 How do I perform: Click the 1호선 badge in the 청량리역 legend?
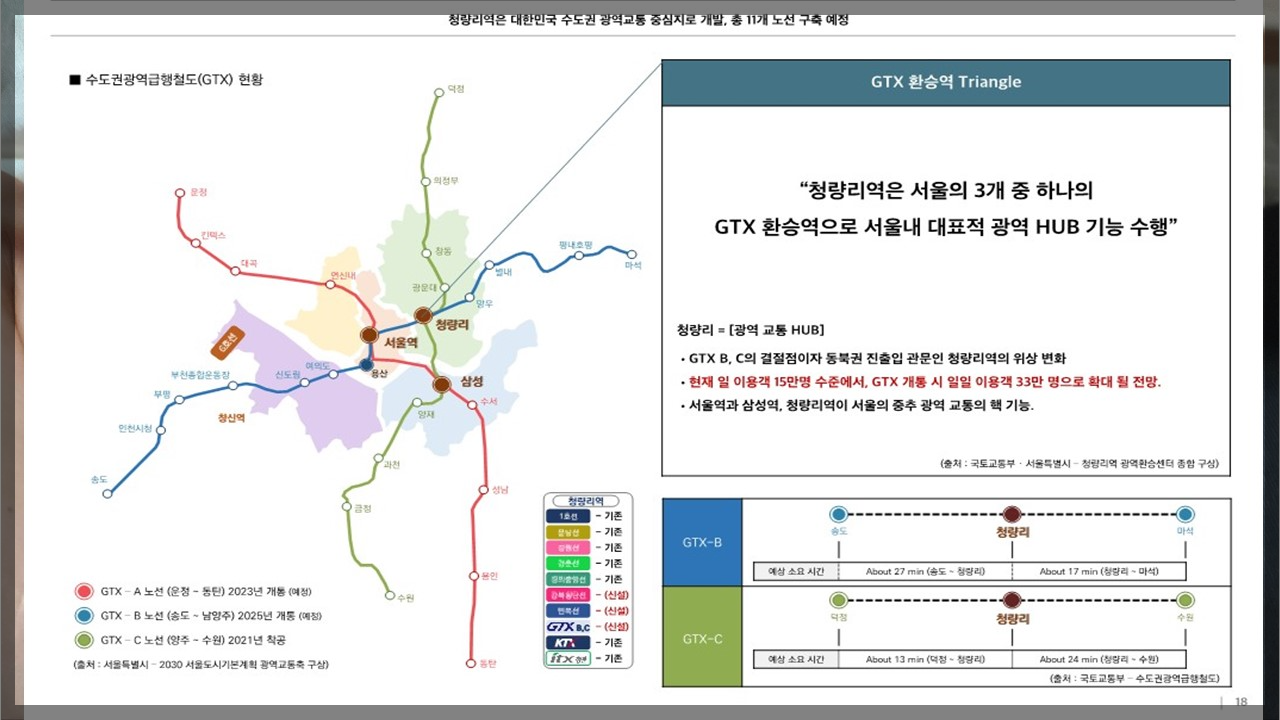point(568,515)
